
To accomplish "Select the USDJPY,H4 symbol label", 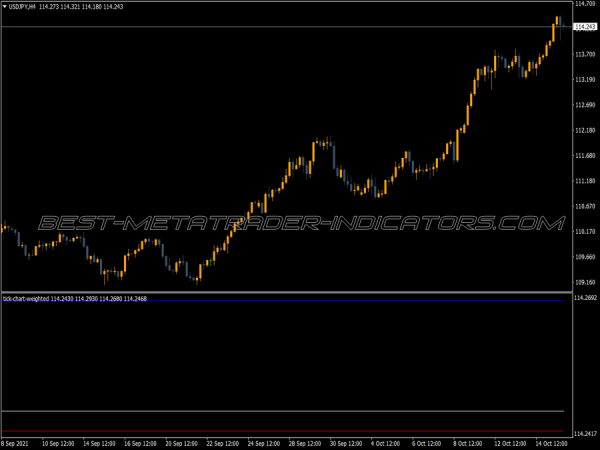I will coord(22,7).
